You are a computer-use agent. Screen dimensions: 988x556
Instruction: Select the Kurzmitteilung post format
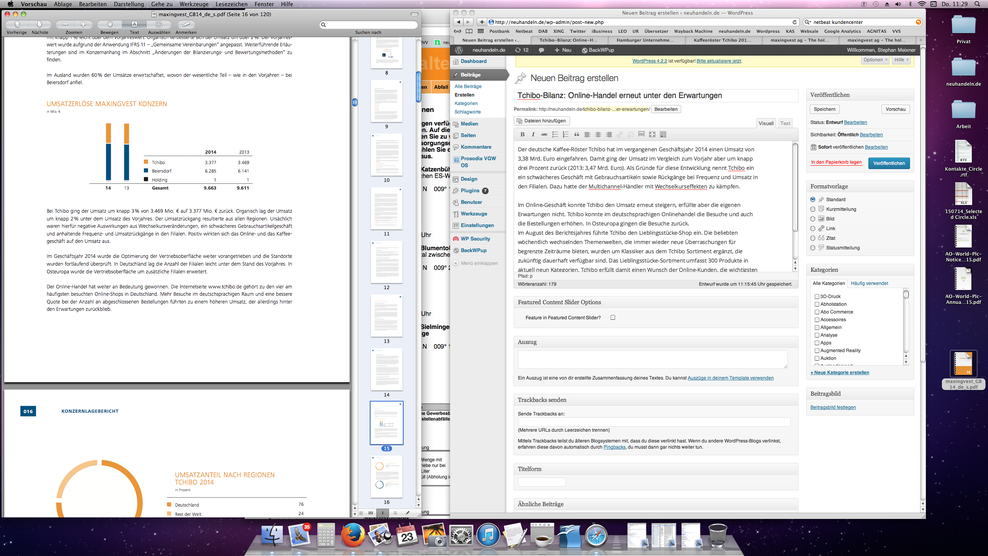(x=813, y=209)
